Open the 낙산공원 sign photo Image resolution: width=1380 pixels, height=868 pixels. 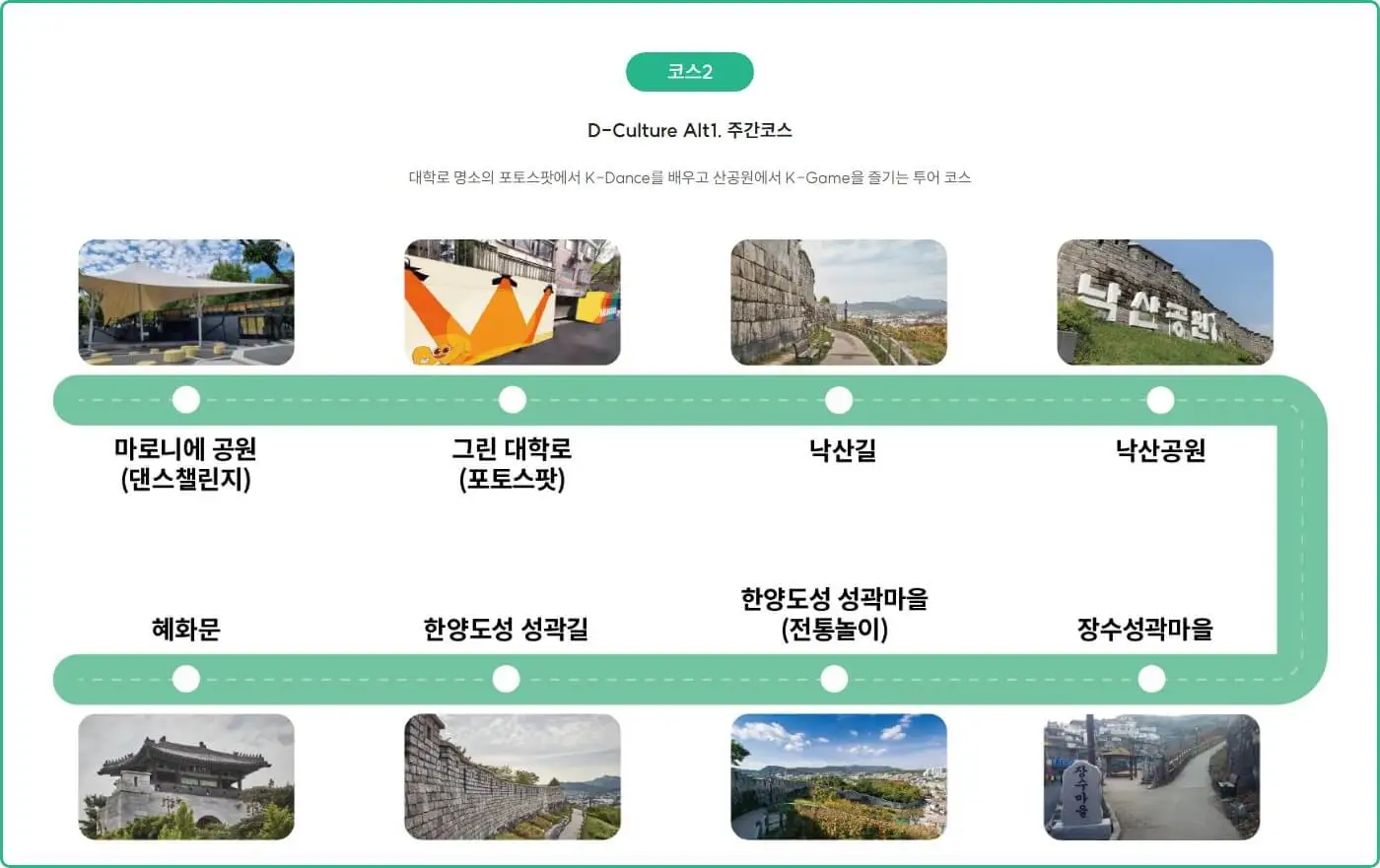tap(1164, 302)
